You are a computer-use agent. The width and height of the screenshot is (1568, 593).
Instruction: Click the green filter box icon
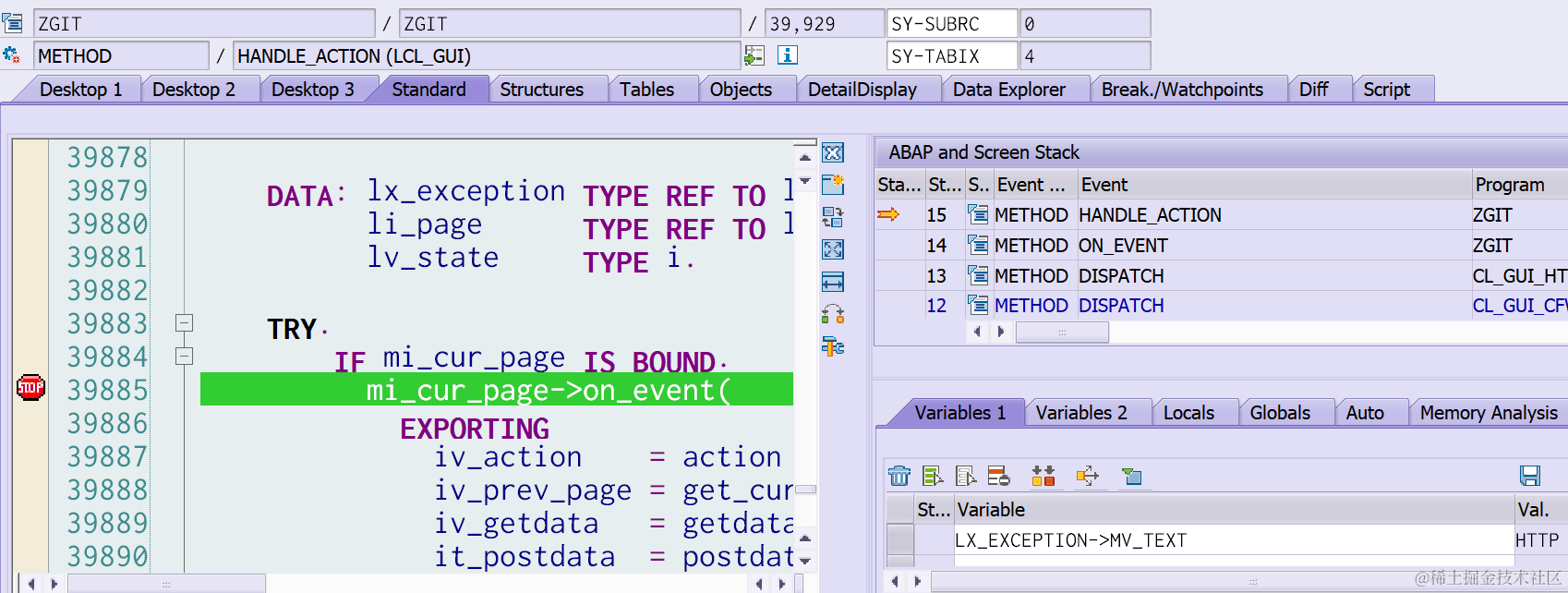coord(1131,476)
